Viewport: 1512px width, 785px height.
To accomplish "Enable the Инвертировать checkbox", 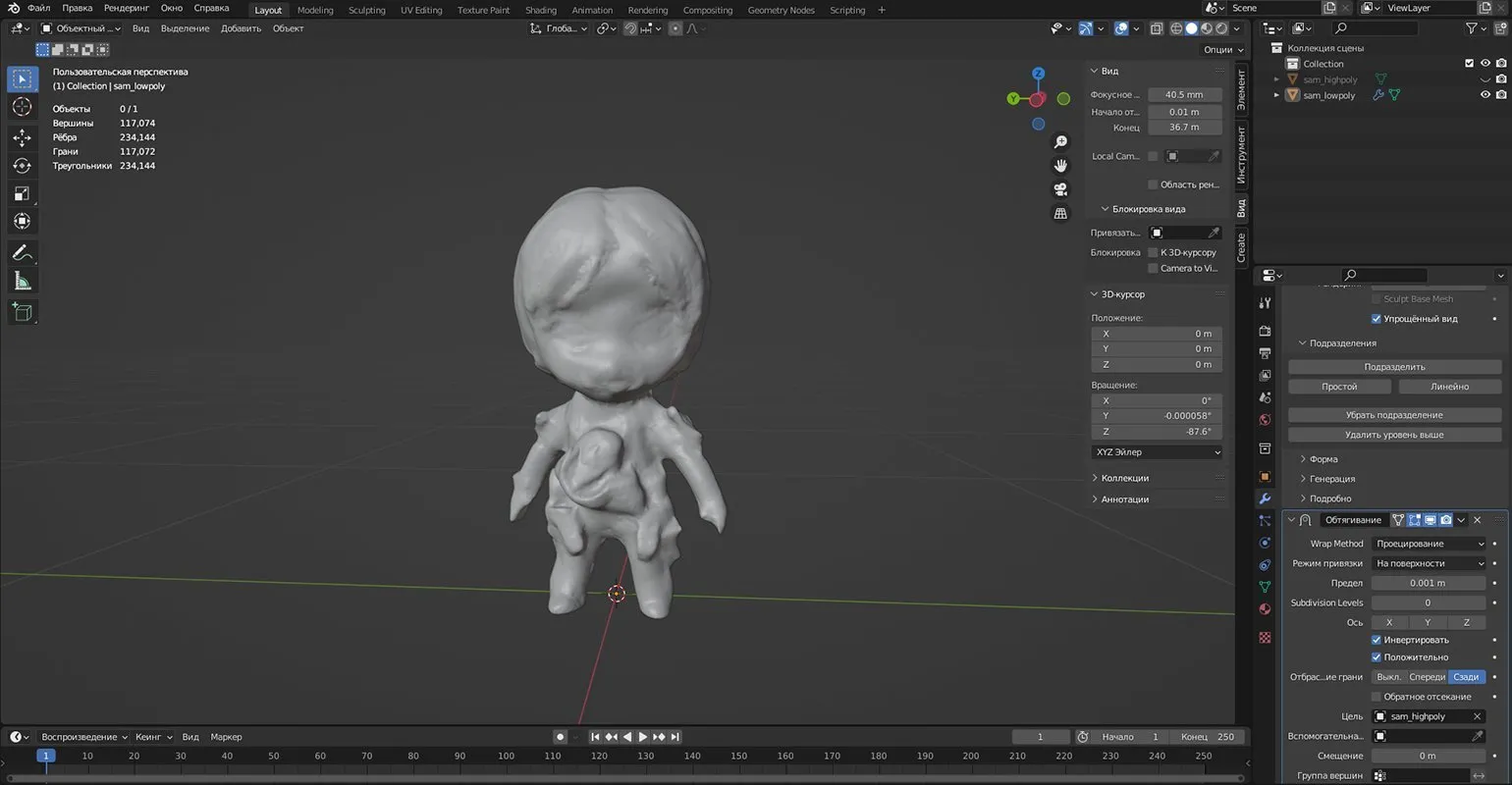I will (1376, 640).
